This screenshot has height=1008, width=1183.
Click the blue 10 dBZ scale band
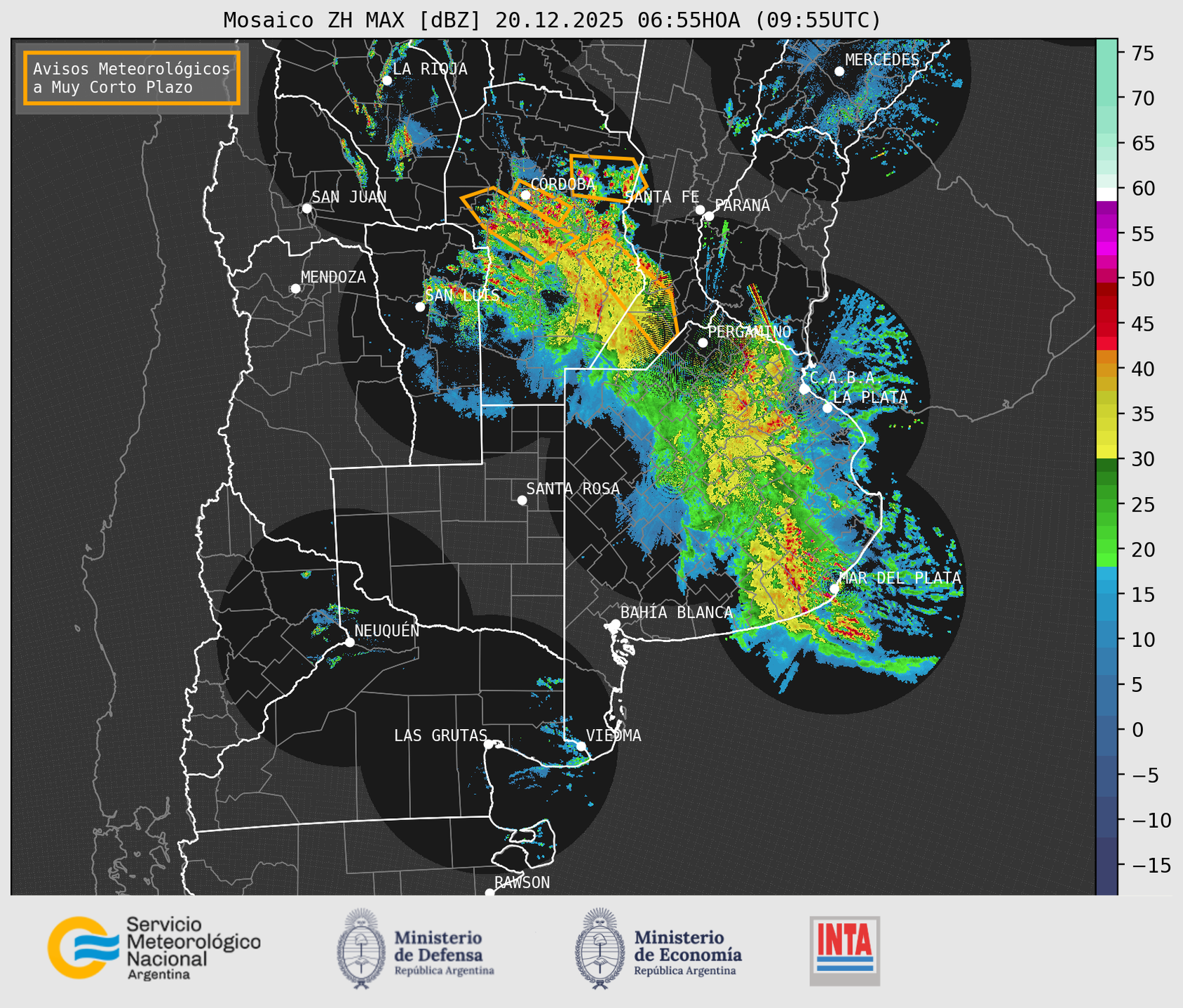point(1106,639)
